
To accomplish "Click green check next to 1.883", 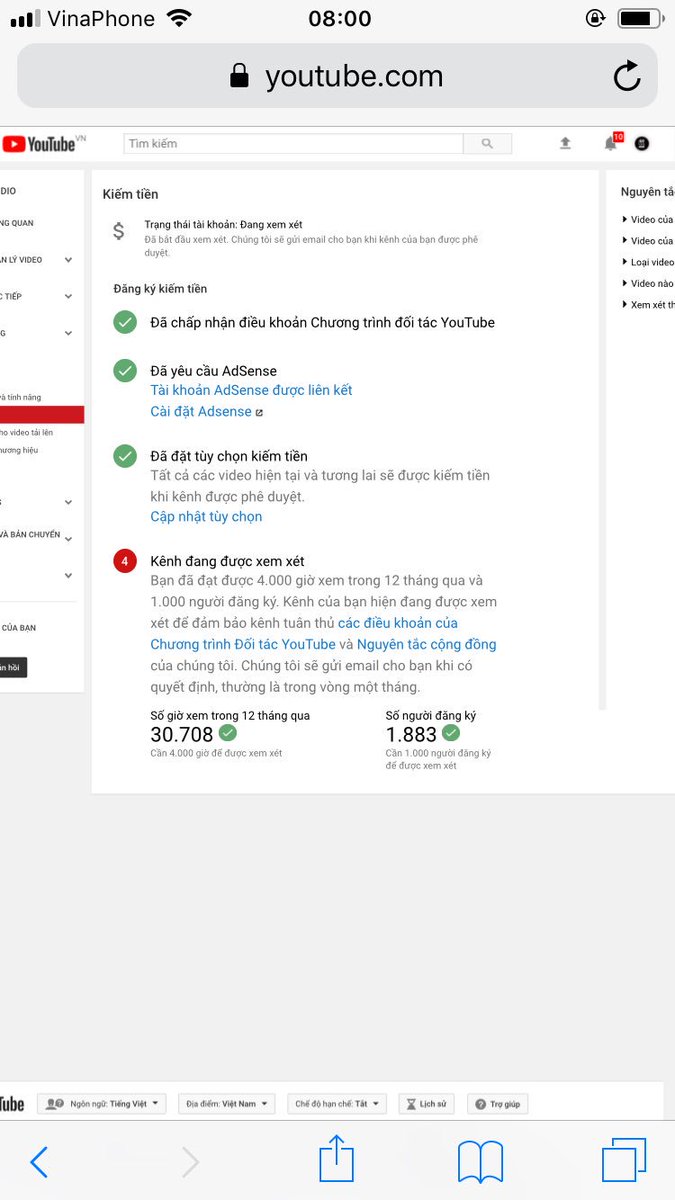I will 451,734.
